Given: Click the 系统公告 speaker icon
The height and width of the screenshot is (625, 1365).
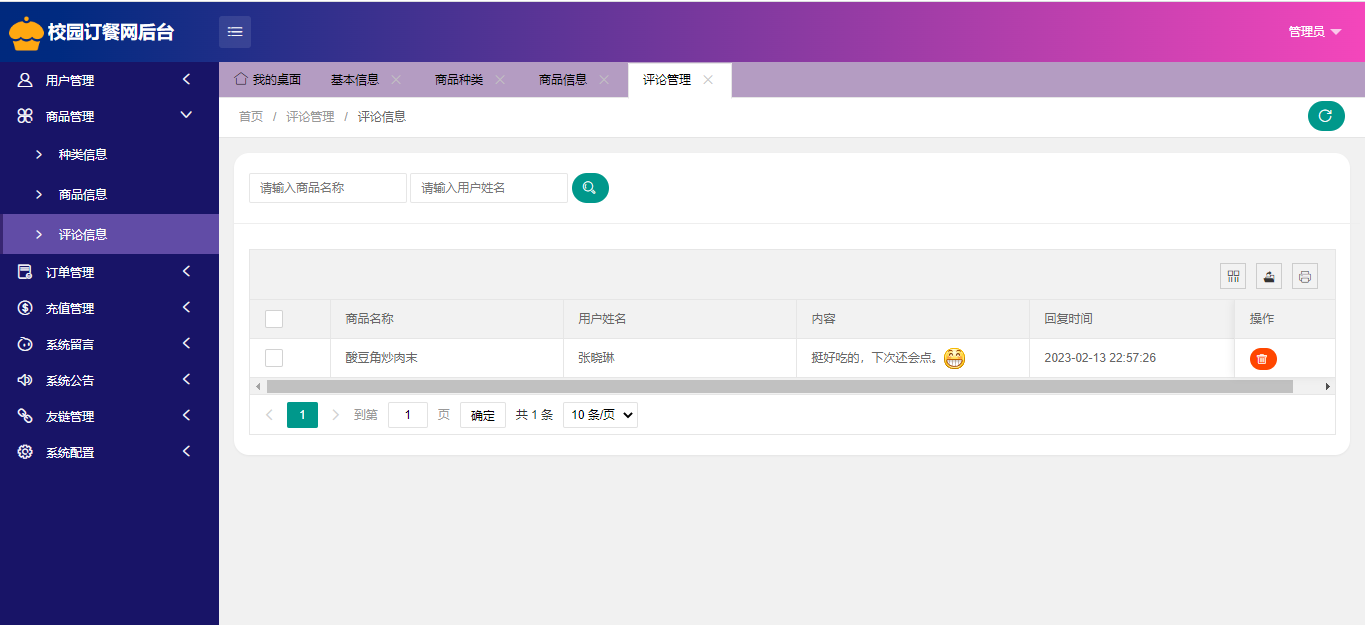Looking at the screenshot, I should (25, 380).
